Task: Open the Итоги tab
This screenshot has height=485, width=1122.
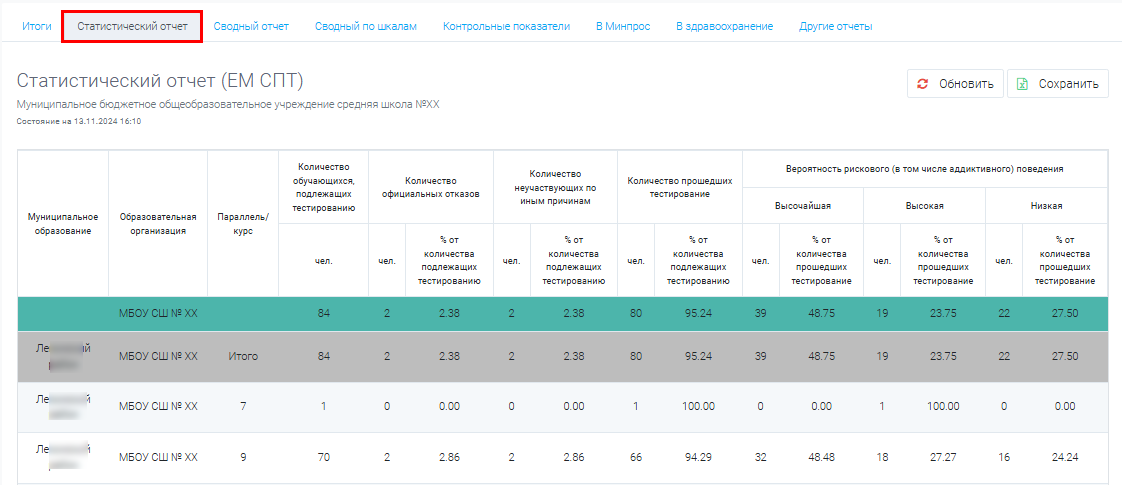Action: (36, 26)
